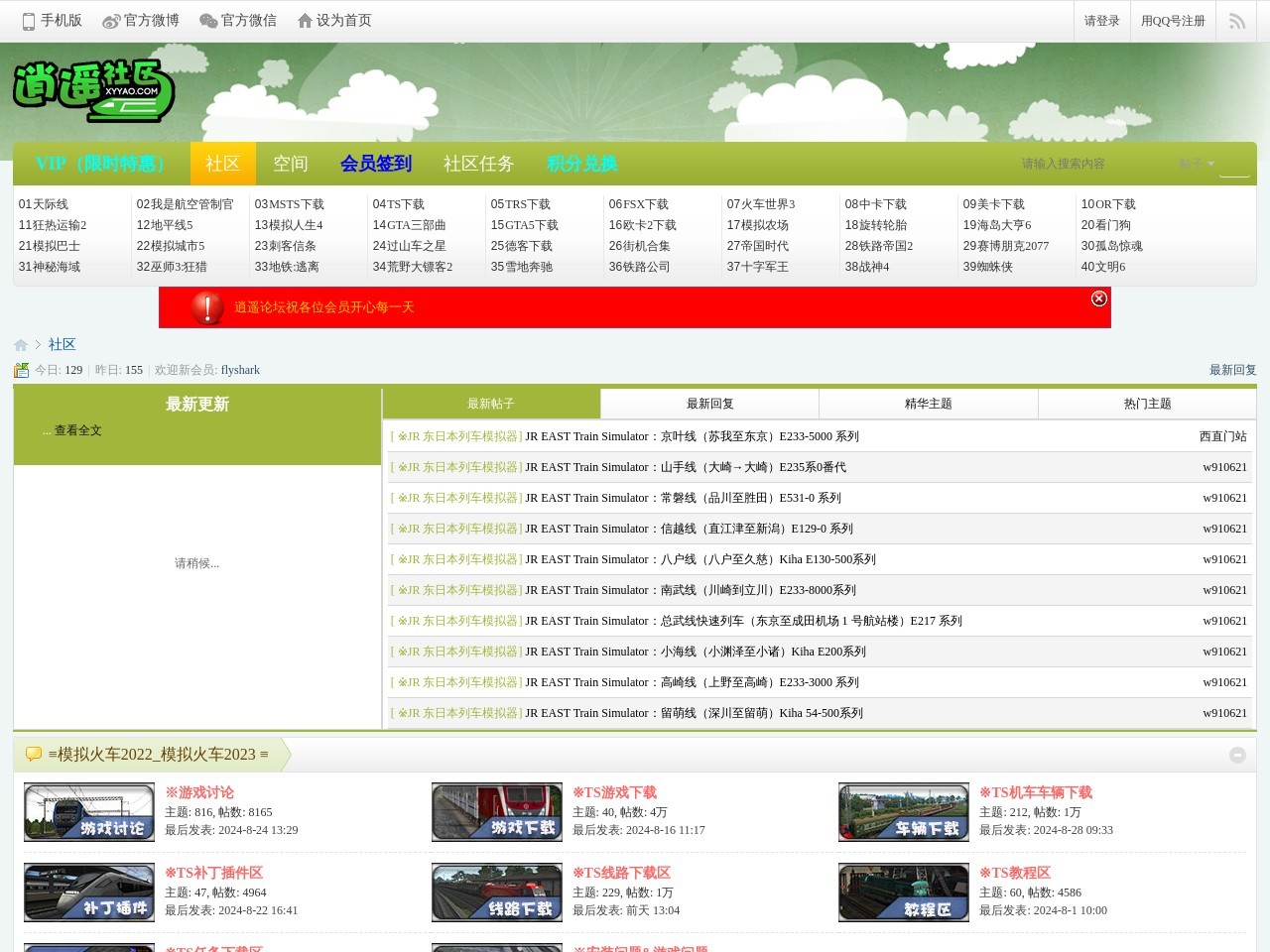Open 会员签到 in navigation bar
The width and height of the screenshot is (1270, 952).
[375, 164]
